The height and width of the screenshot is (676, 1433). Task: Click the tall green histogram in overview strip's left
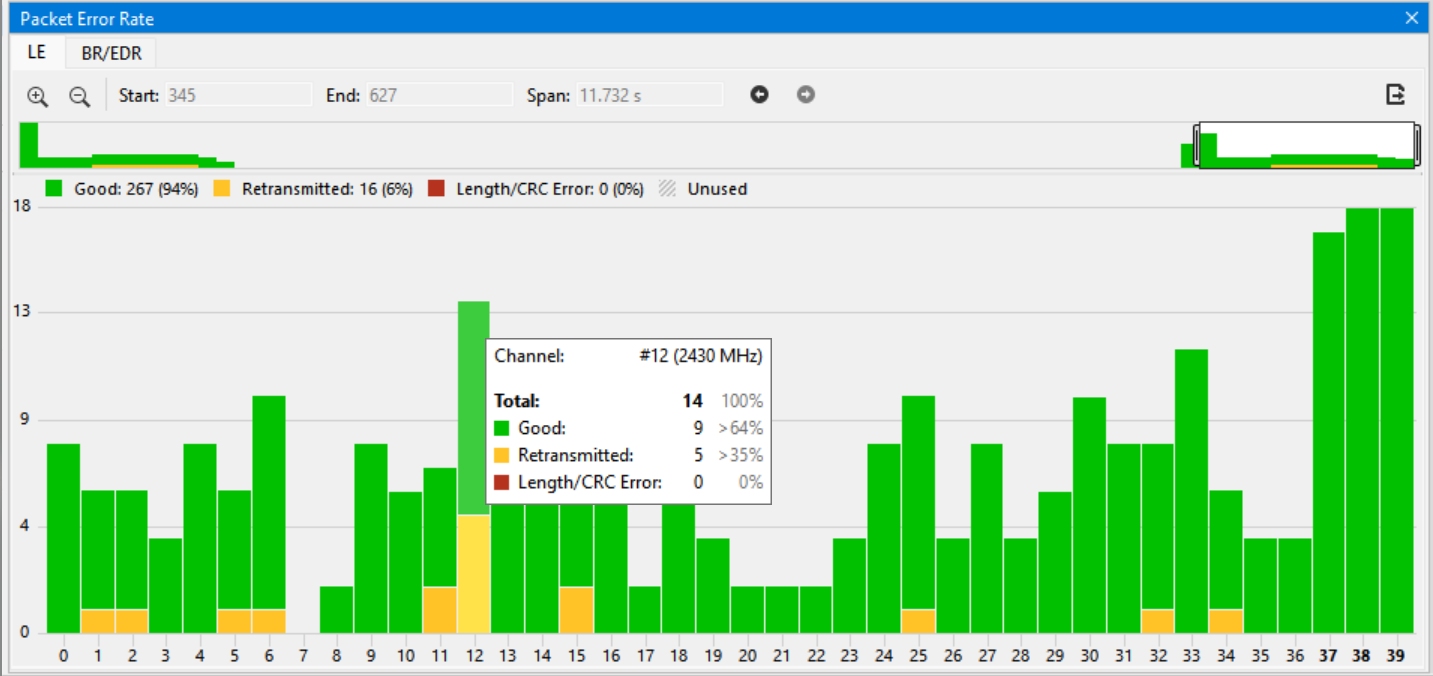[x=29, y=144]
